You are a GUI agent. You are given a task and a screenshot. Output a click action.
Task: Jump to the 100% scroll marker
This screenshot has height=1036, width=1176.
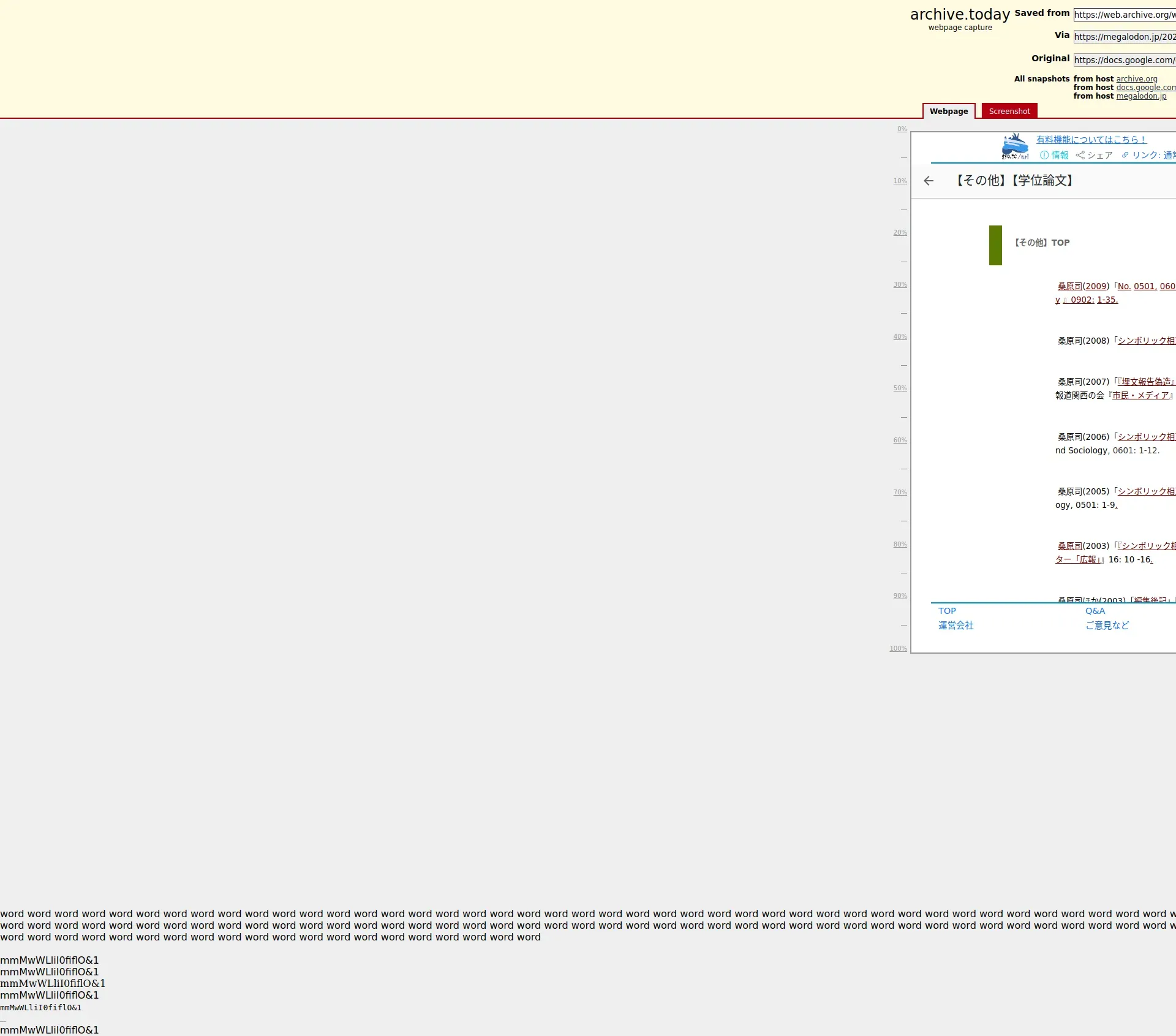(898, 649)
